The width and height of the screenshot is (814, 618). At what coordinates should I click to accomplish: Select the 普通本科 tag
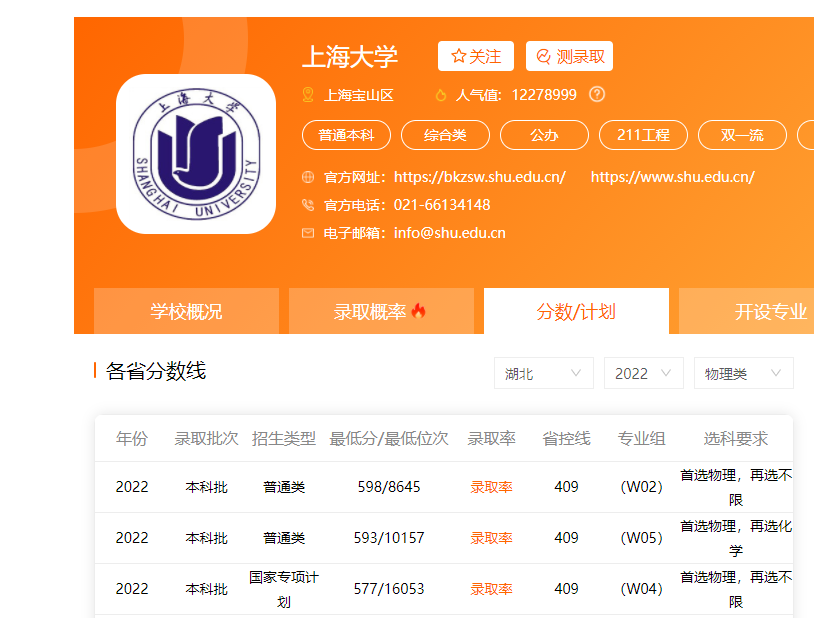(x=346, y=135)
